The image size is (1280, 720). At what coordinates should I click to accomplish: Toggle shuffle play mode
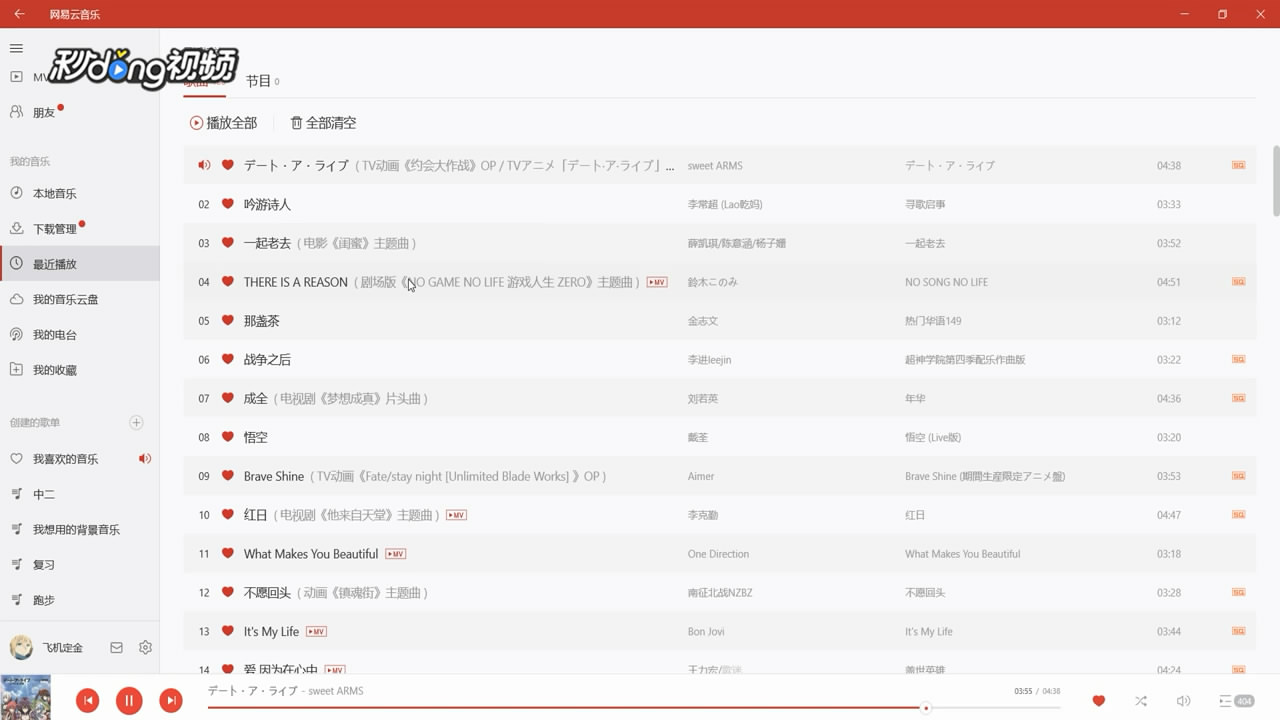[x=1141, y=701]
